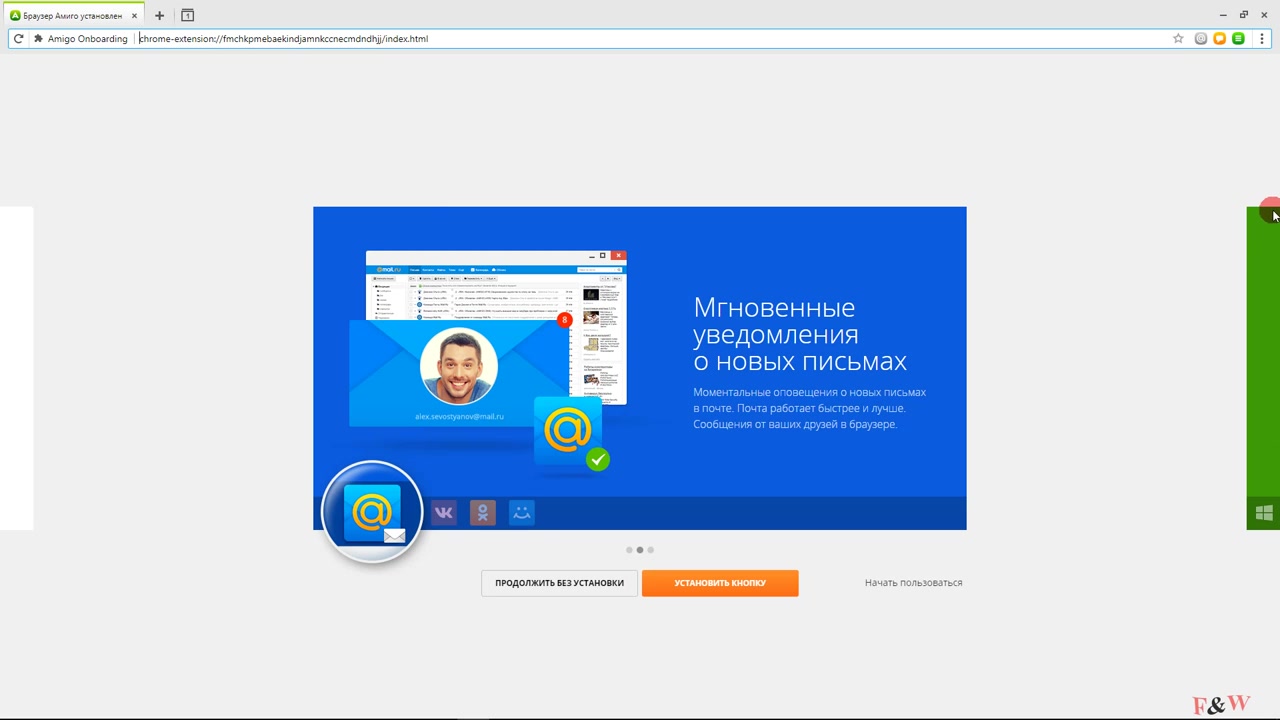Image resolution: width=1280 pixels, height=720 pixels.
Task: Click the extension puzzle icon beside Amigo Onboarding
Action: click(38, 38)
